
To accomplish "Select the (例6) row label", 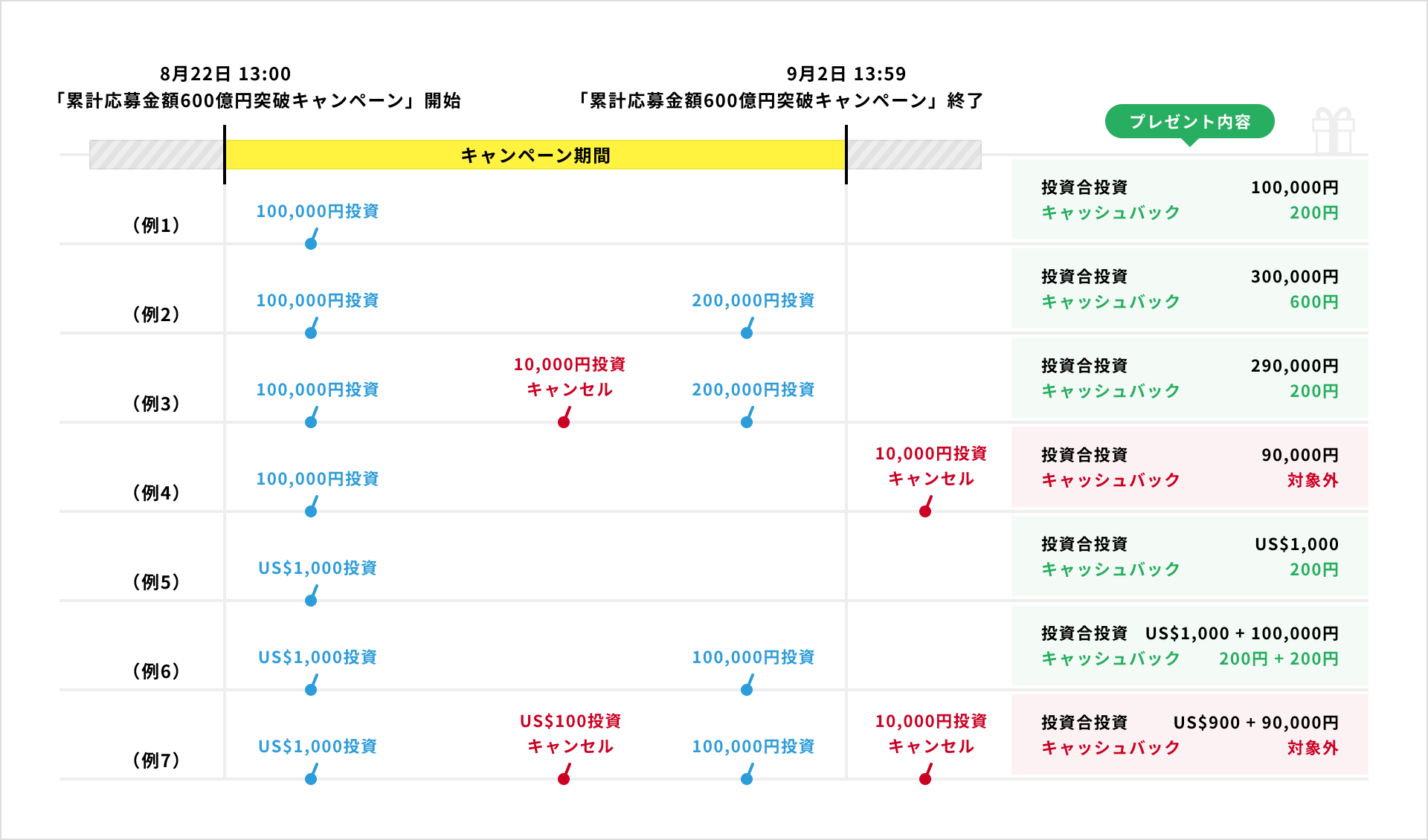I will pos(156,671).
